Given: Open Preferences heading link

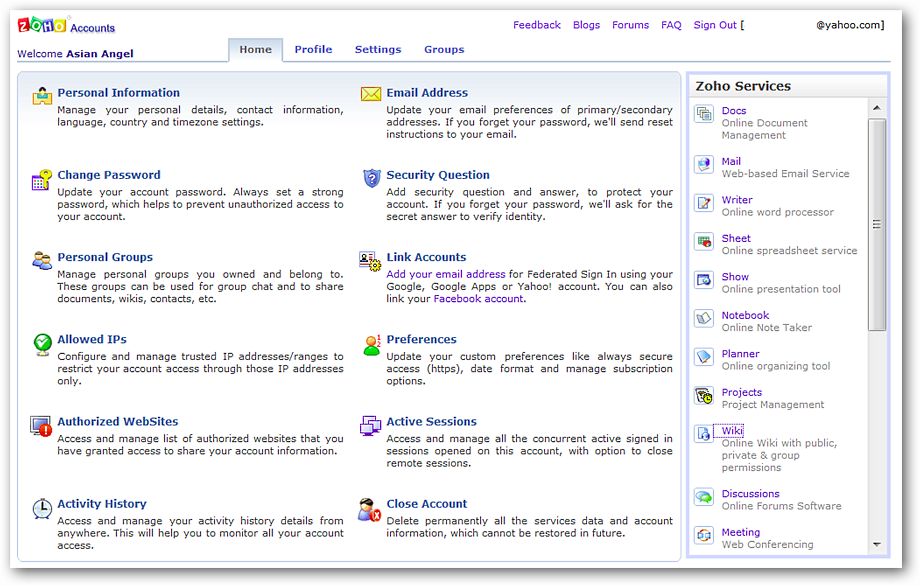Looking at the screenshot, I should 421,339.
